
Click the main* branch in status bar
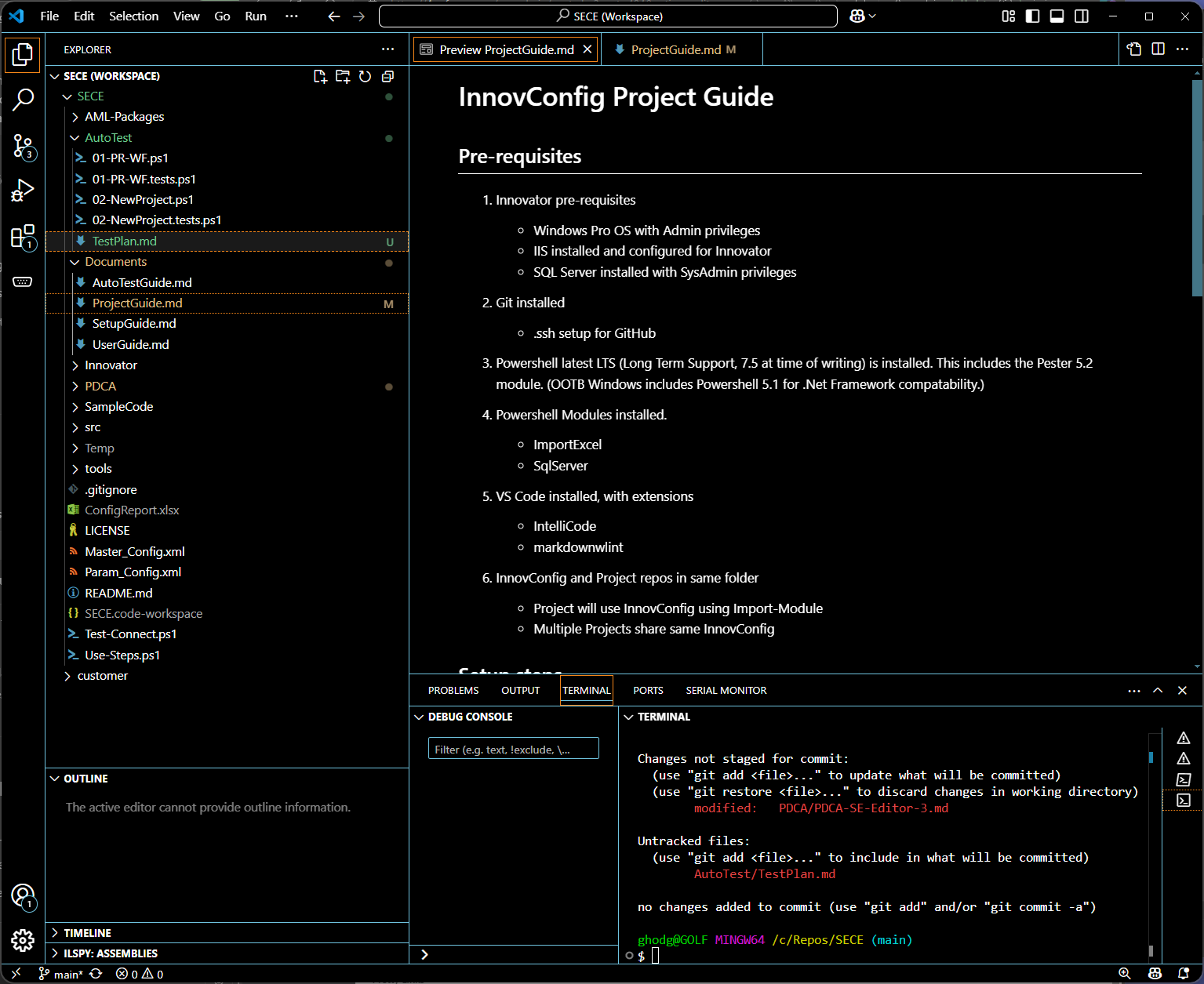tap(61, 974)
